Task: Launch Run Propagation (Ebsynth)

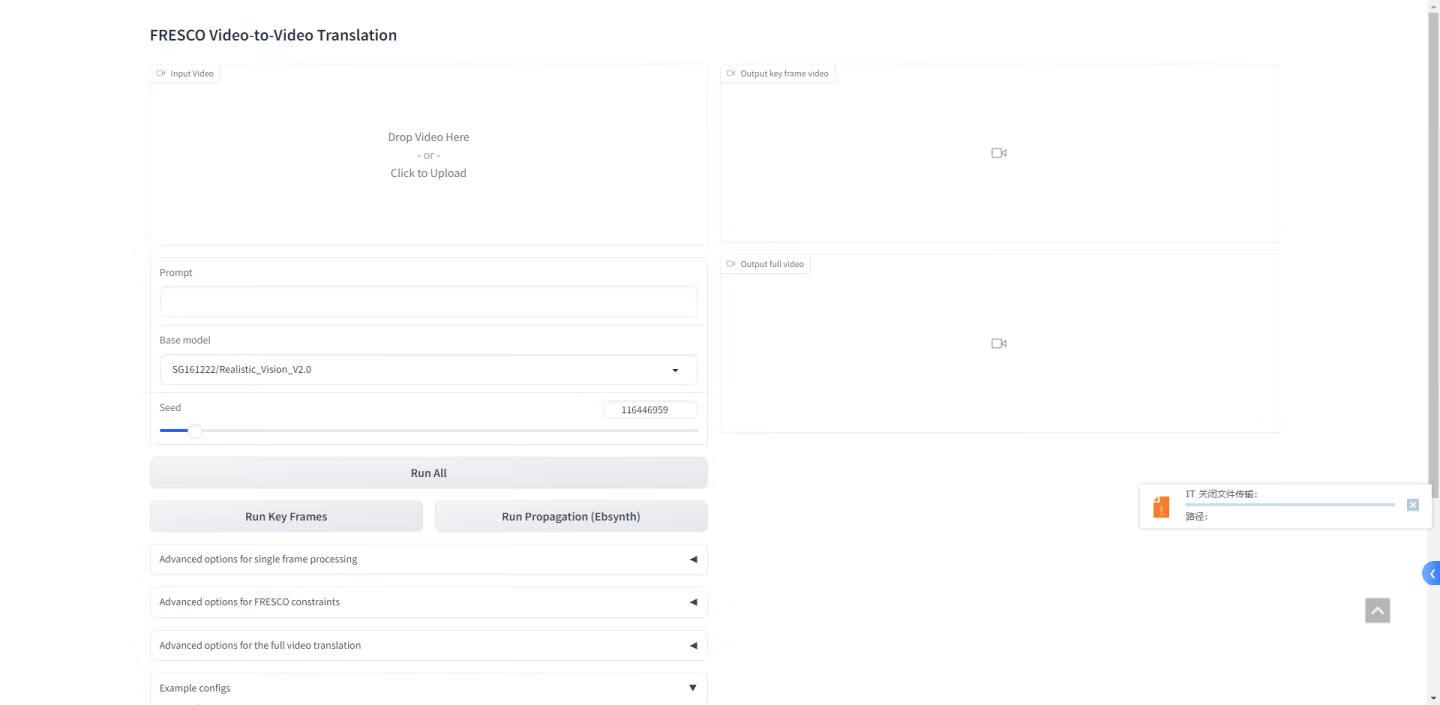Action: click(571, 516)
